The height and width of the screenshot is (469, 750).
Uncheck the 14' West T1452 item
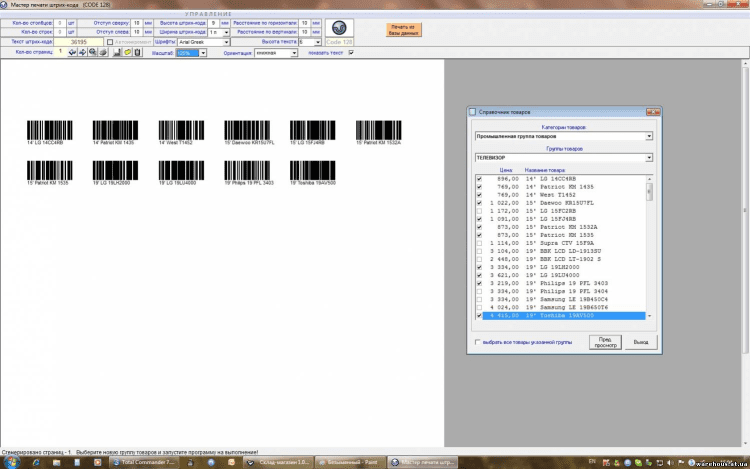479,195
